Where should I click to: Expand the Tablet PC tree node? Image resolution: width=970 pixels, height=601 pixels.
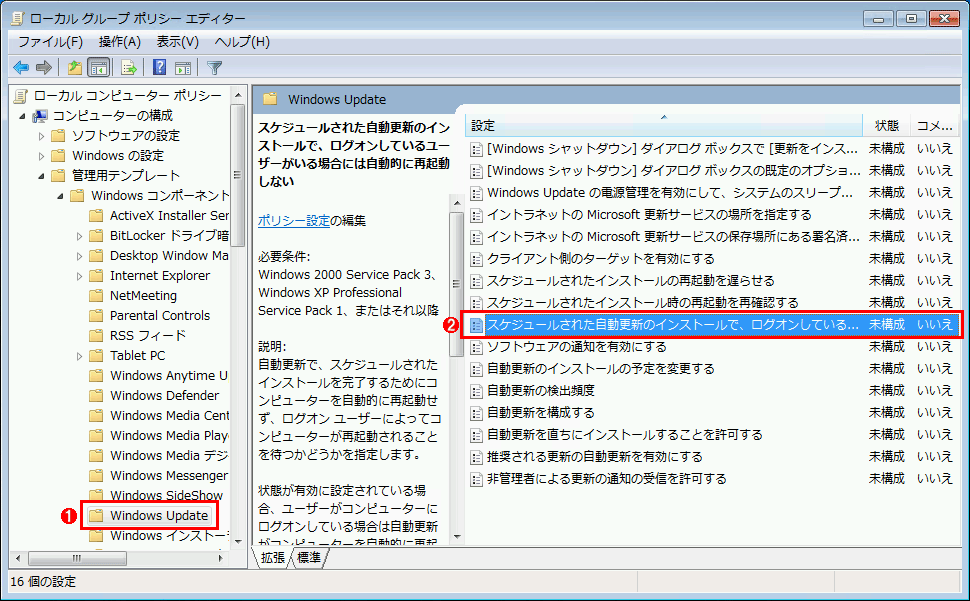point(79,356)
